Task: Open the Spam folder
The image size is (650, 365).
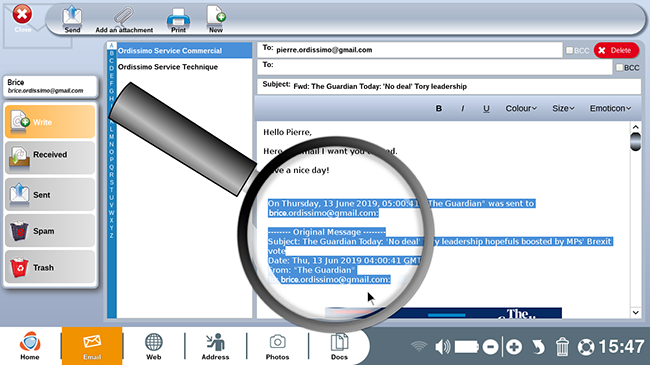Action: 50,231
